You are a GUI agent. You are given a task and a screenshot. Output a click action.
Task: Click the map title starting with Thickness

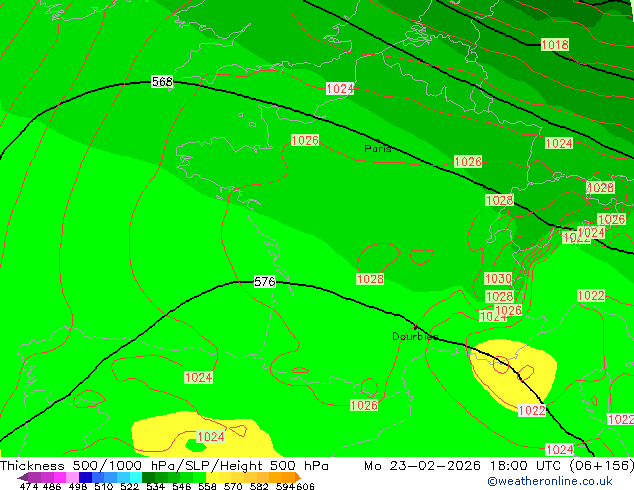pos(164,466)
